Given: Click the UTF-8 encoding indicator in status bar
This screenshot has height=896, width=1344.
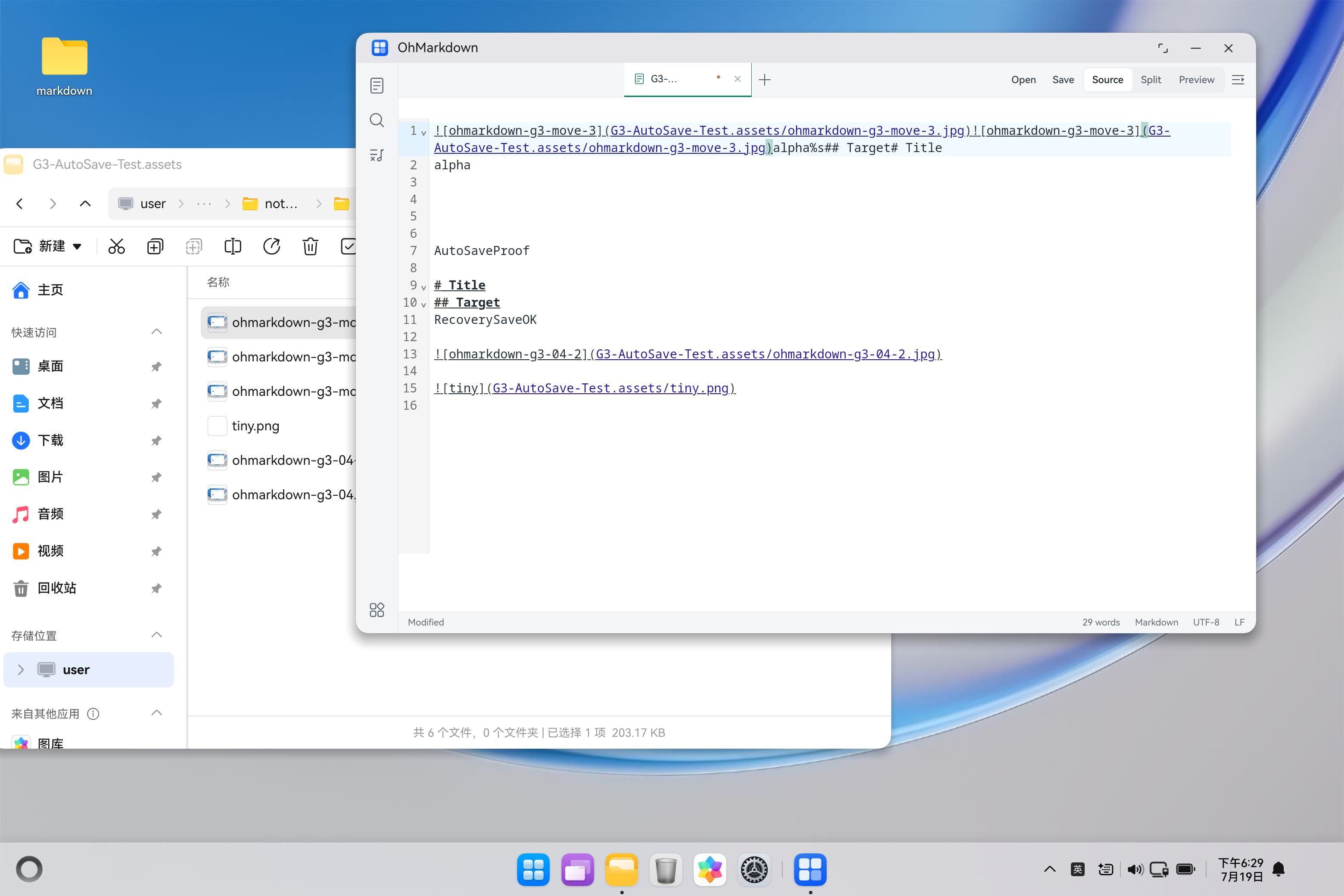Looking at the screenshot, I should point(1206,622).
